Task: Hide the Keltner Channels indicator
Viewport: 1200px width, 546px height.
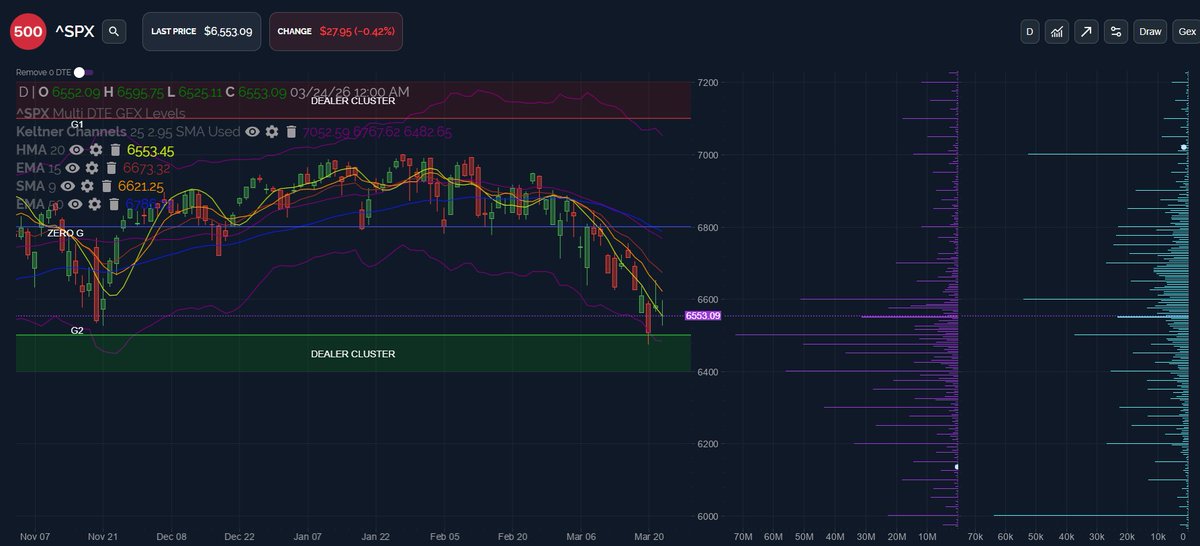Action: [253, 132]
